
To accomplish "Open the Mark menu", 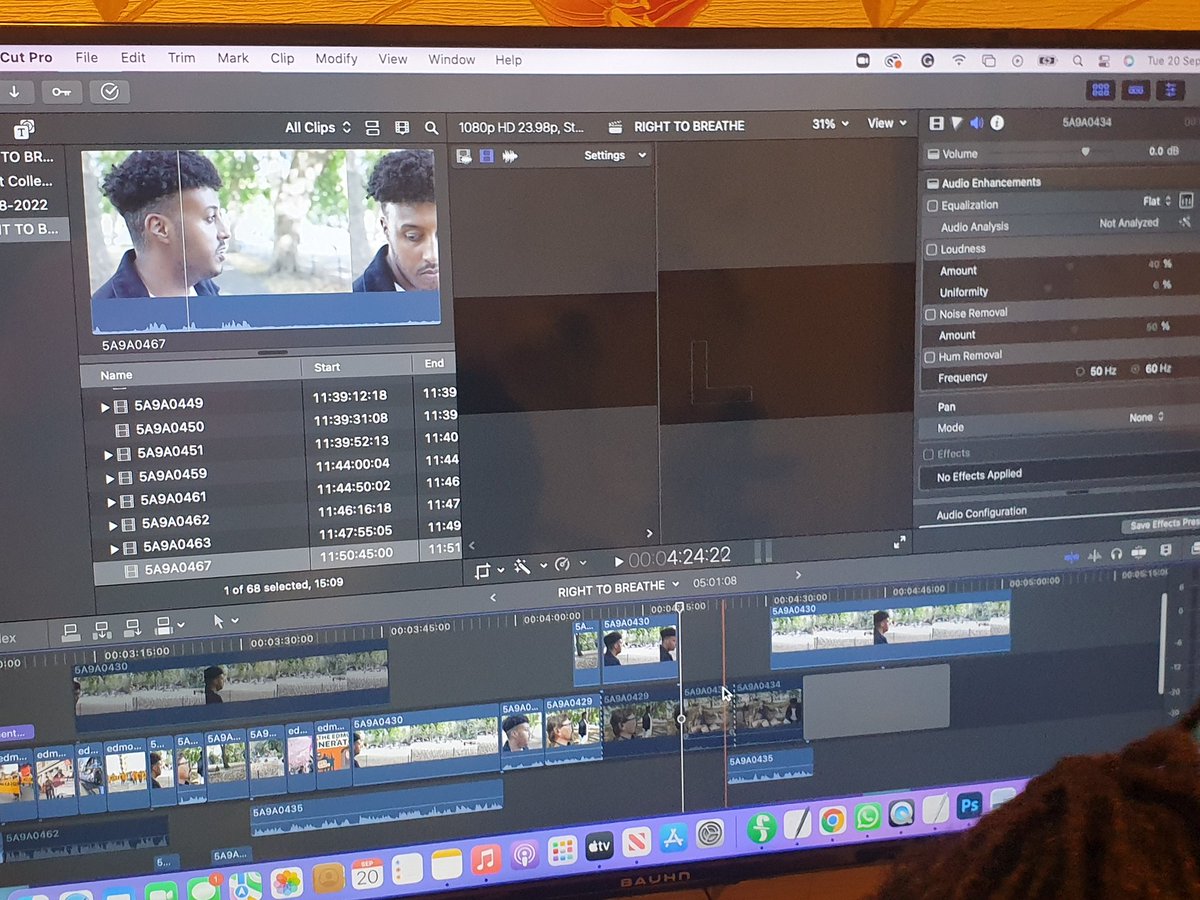I will tap(233, 58).
